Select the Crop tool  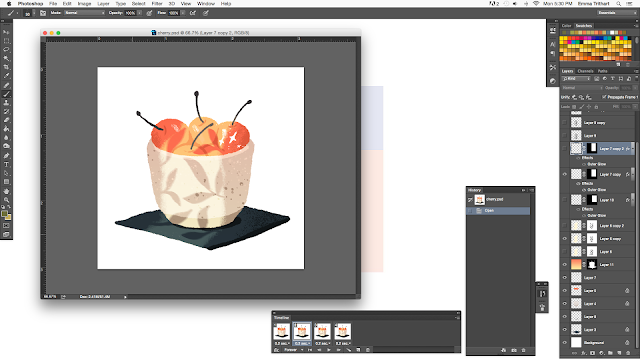[6, 67]
